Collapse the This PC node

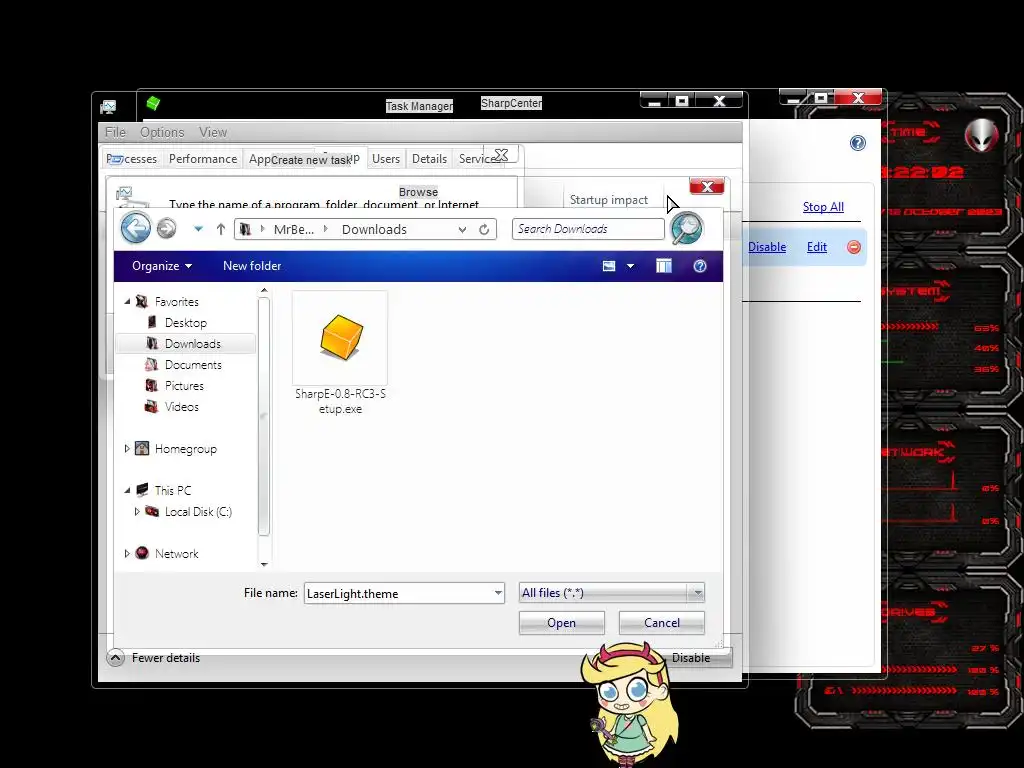pyautogui.click(x=127, y=490)
